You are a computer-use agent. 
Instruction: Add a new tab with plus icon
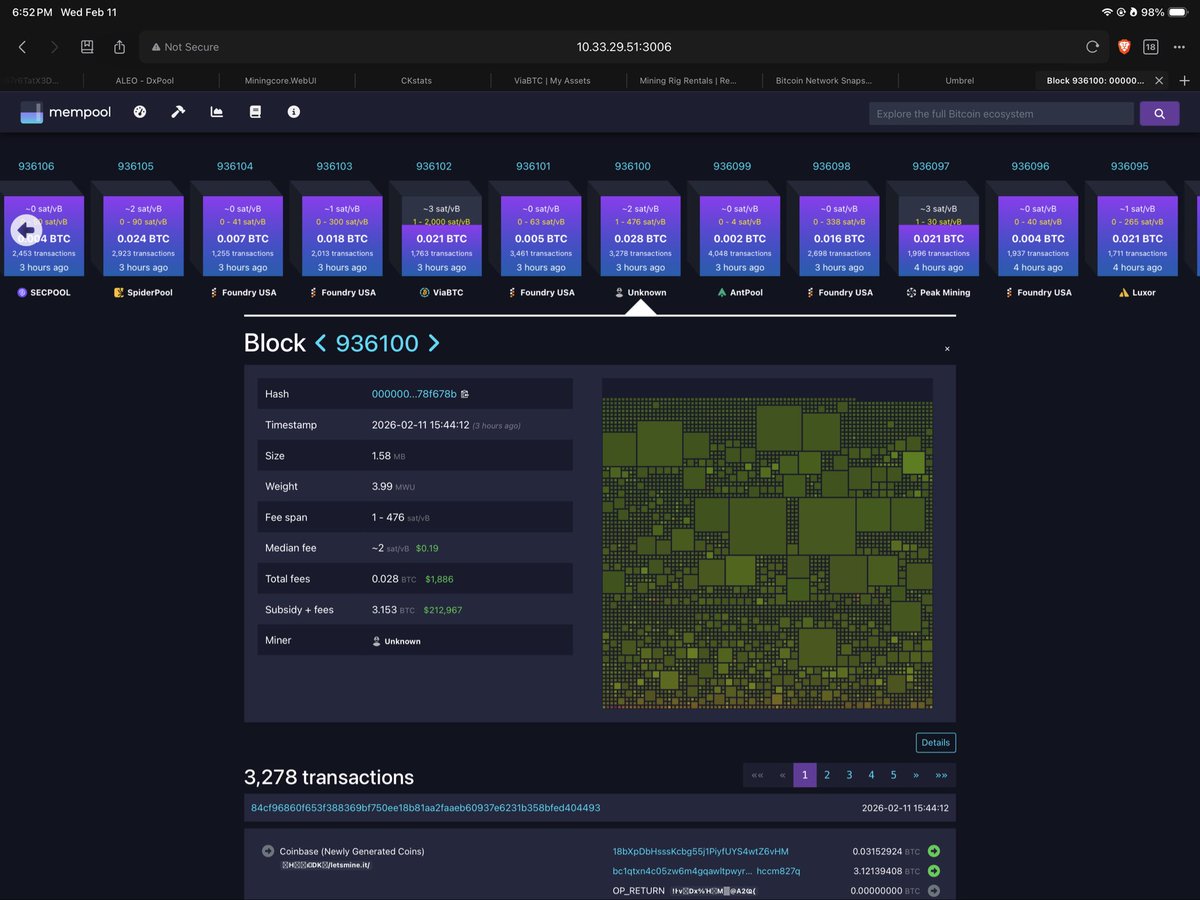tap(1185, 80)
